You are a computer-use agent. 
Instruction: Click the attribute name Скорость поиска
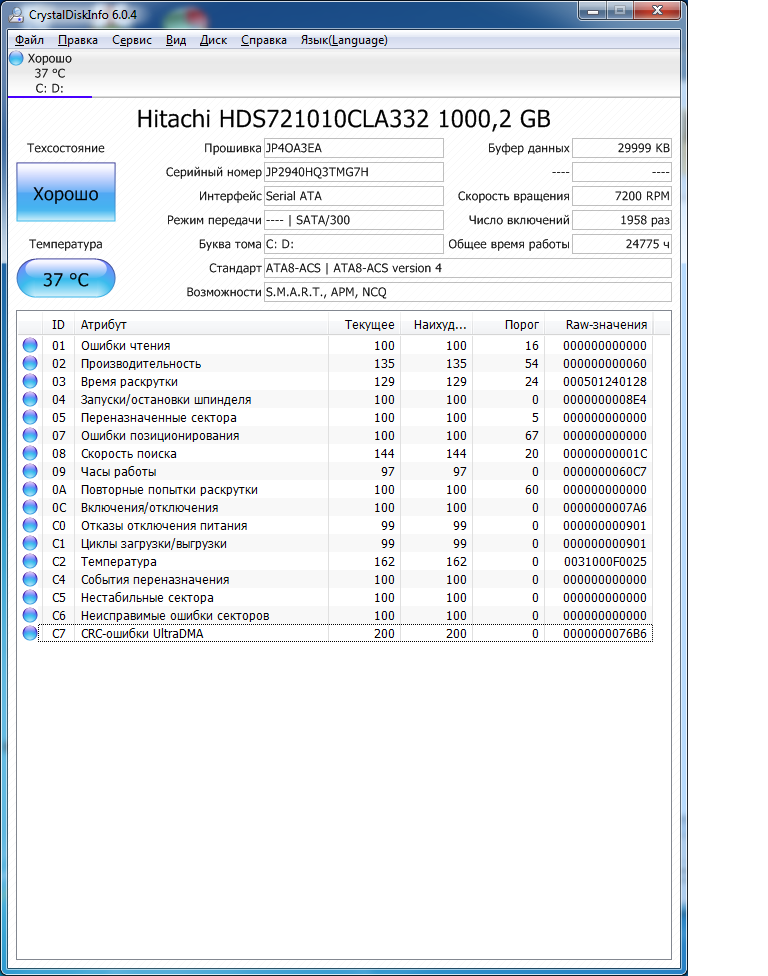(x=129, y=454)
